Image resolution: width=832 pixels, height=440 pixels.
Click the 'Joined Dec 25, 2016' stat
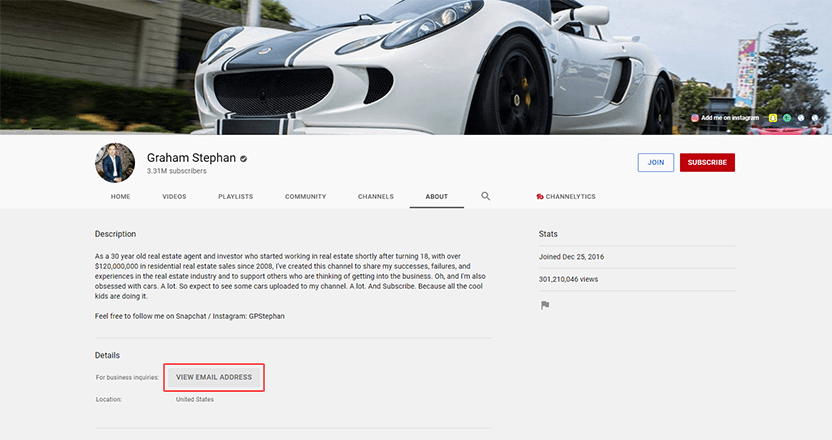(571, 256)
